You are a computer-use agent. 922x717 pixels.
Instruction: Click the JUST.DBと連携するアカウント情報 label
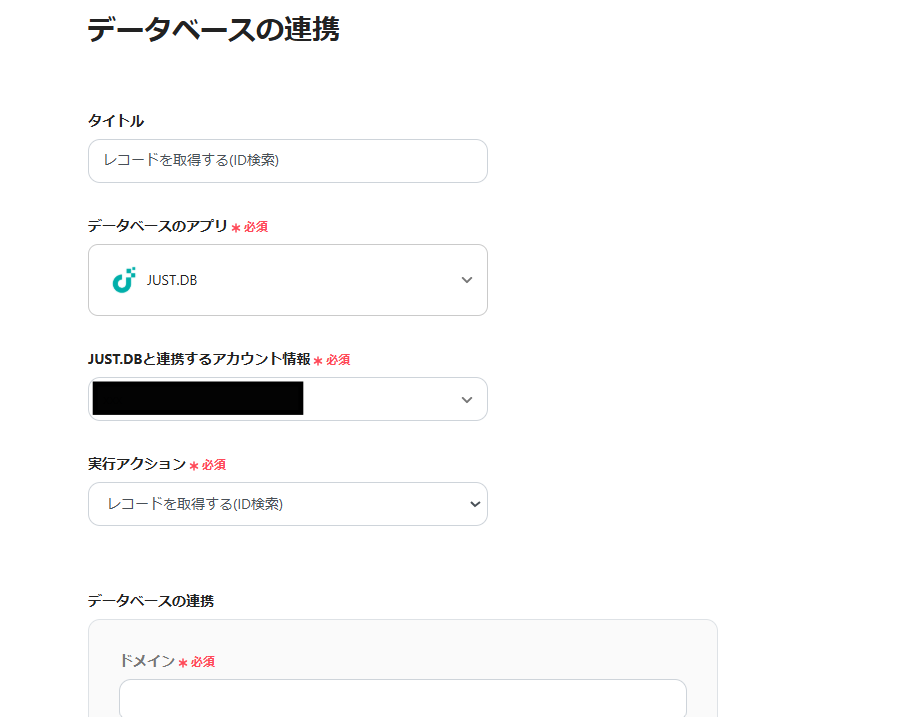[x=199, y=359]
